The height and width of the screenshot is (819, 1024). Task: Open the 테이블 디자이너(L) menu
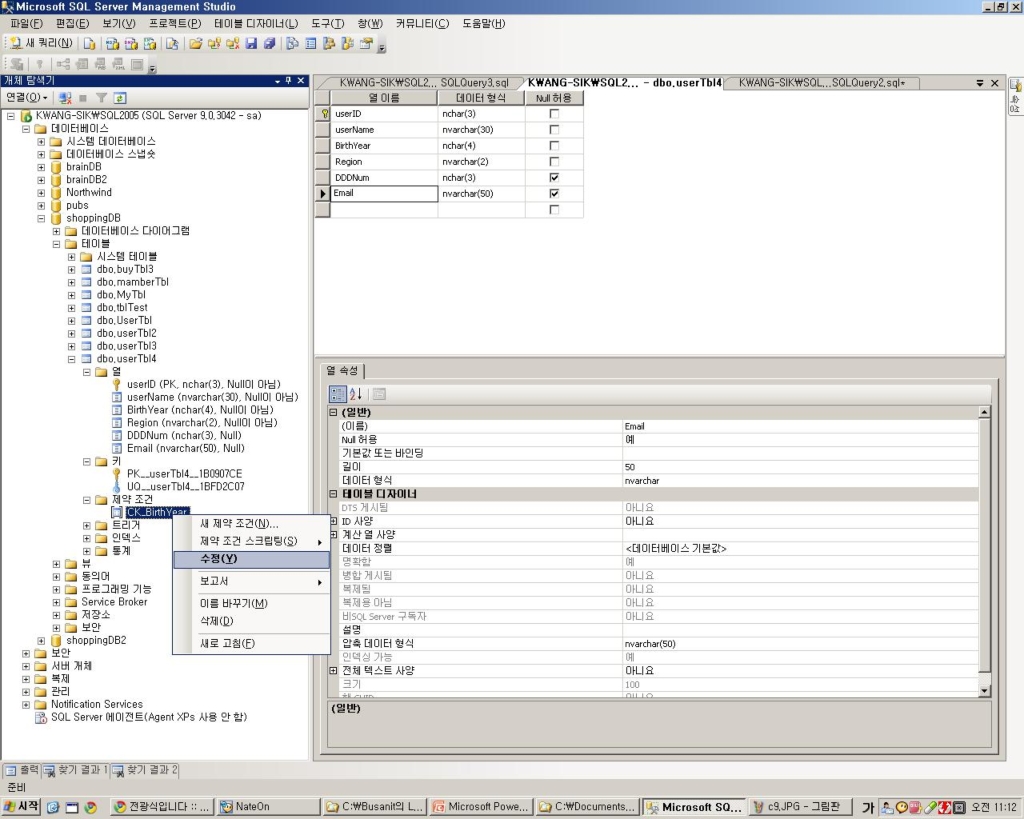click(x=256, y=24)
